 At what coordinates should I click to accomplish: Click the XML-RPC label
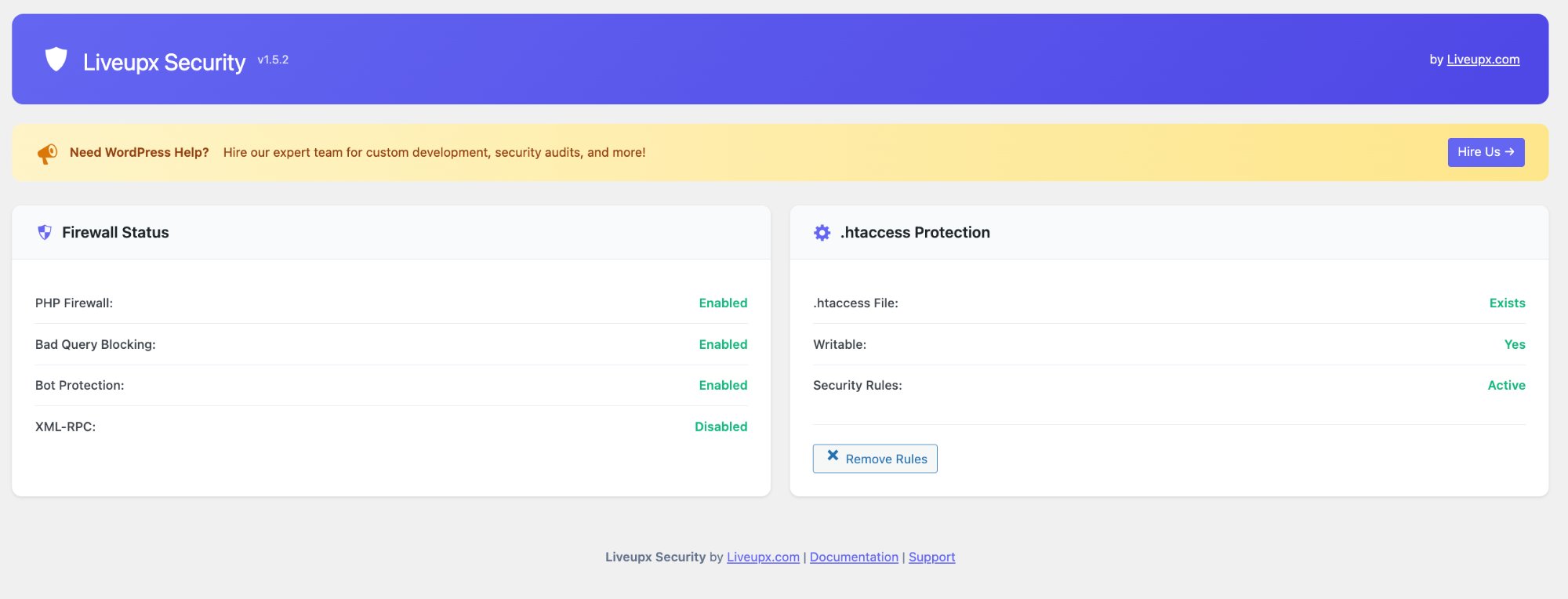pyautogui.click(x=65, y=427)
